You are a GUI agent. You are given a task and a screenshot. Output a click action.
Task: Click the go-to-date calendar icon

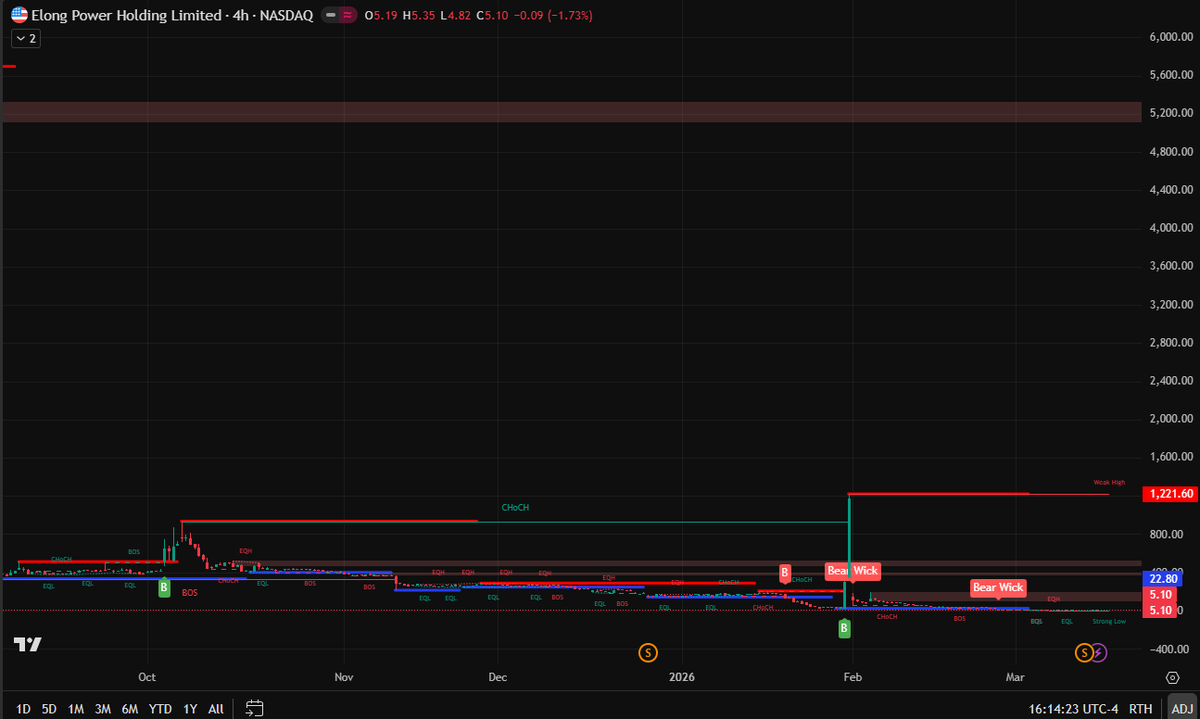click(254, 707)
